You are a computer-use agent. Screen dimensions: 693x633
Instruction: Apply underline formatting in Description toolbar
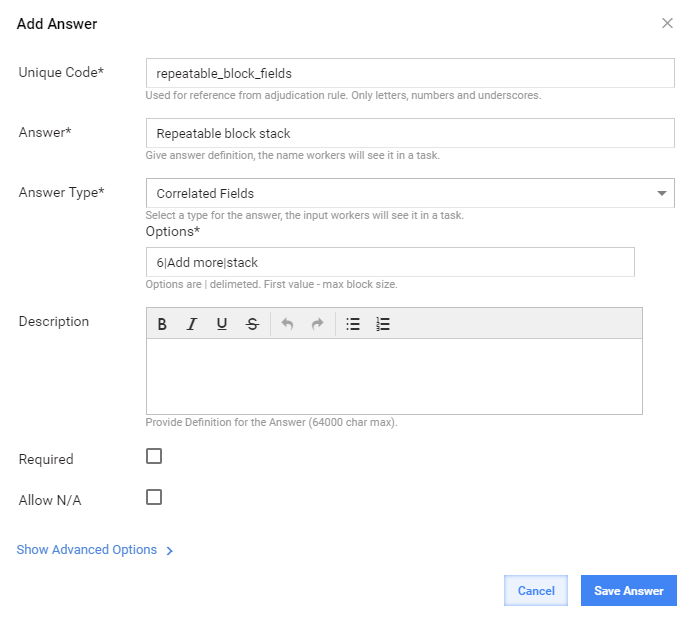[x=222, y=324]
